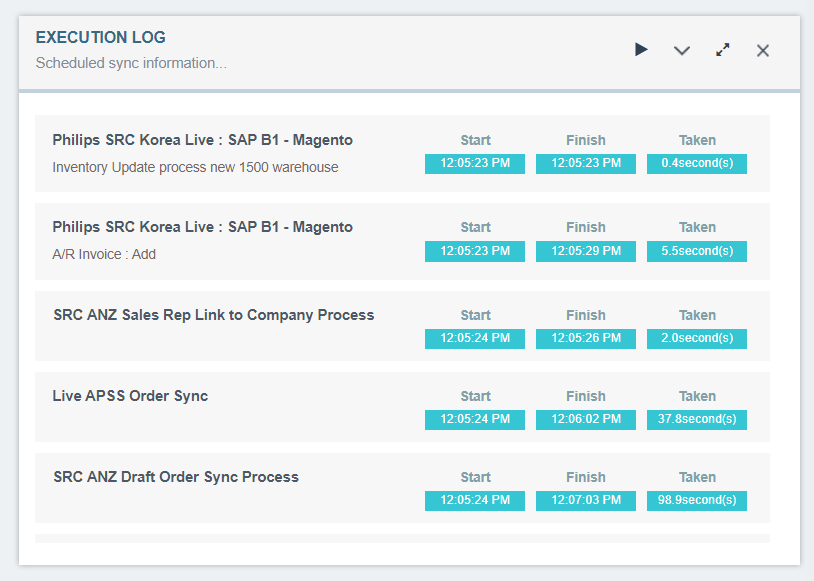Open the A/R Invoice : Add entry
The height and width of the screenshot is (581, 814).
(104, 254)
